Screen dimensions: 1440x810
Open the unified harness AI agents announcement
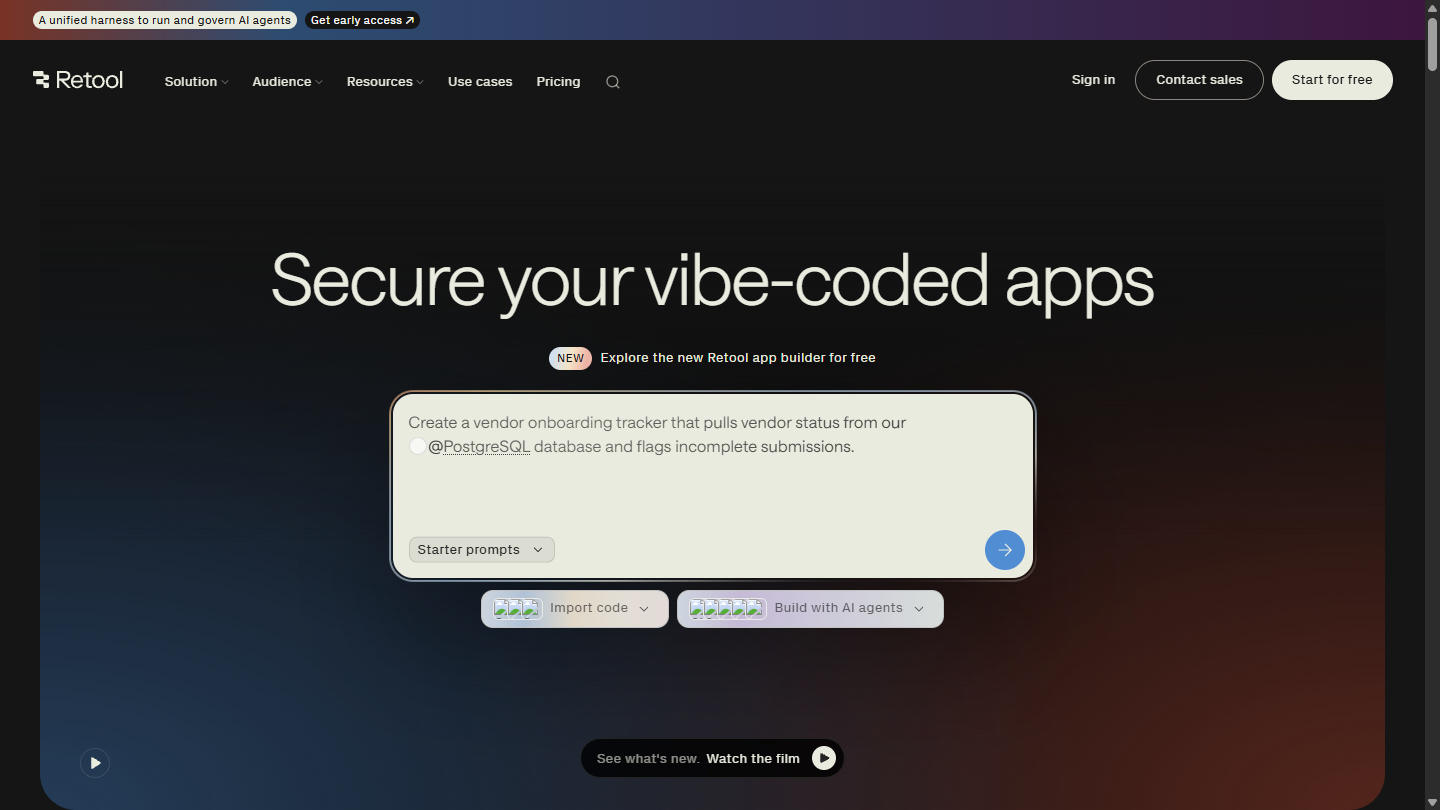click(165, 20)
